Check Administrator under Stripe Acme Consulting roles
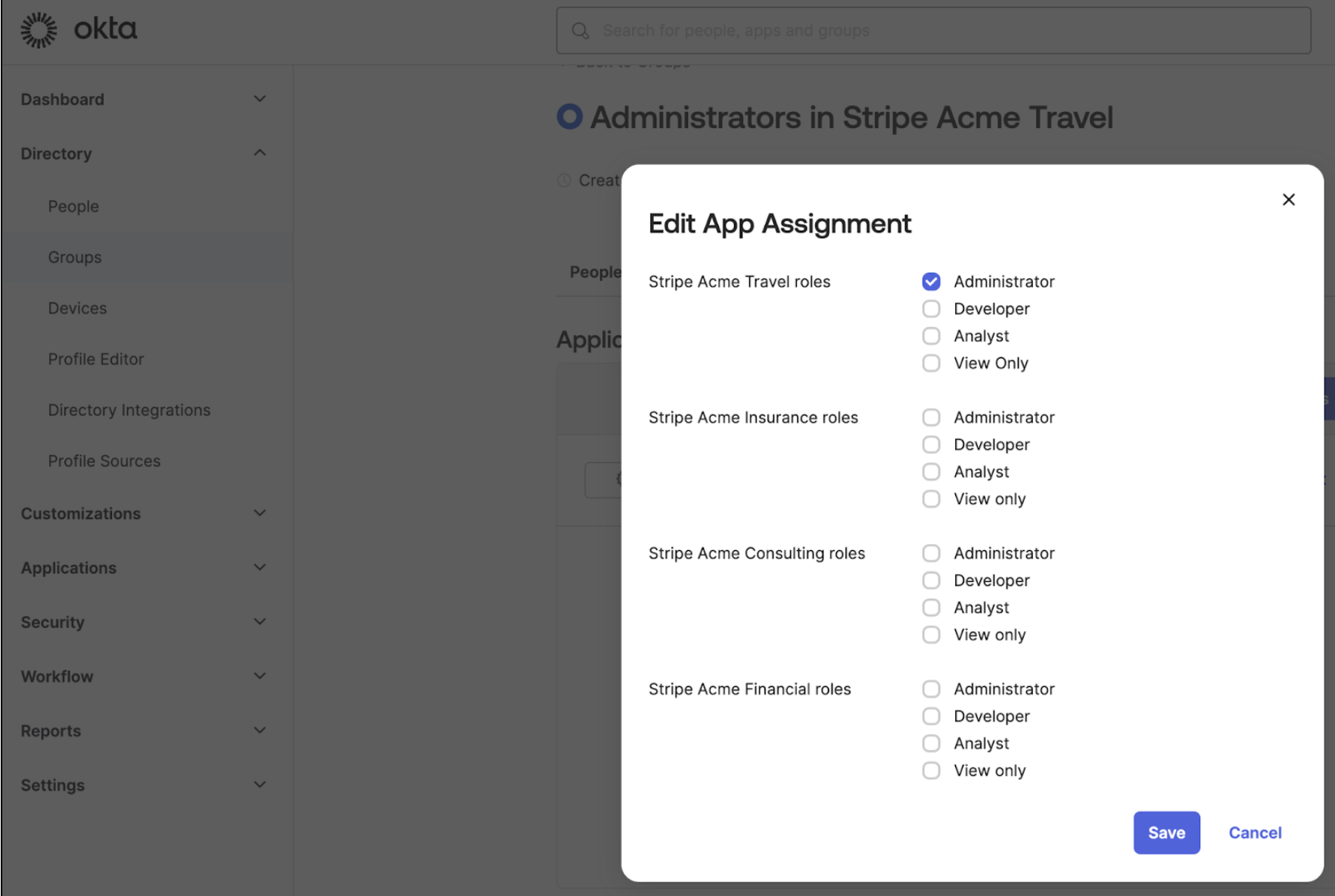 [931, 553]
